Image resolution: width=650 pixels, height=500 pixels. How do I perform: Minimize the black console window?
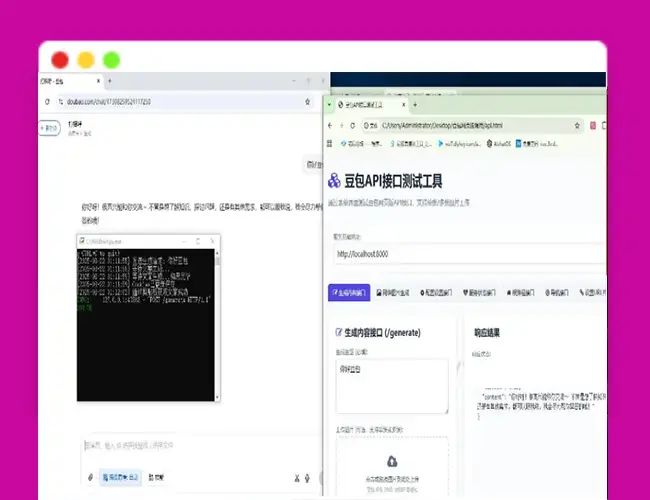(x=184, y=241)
